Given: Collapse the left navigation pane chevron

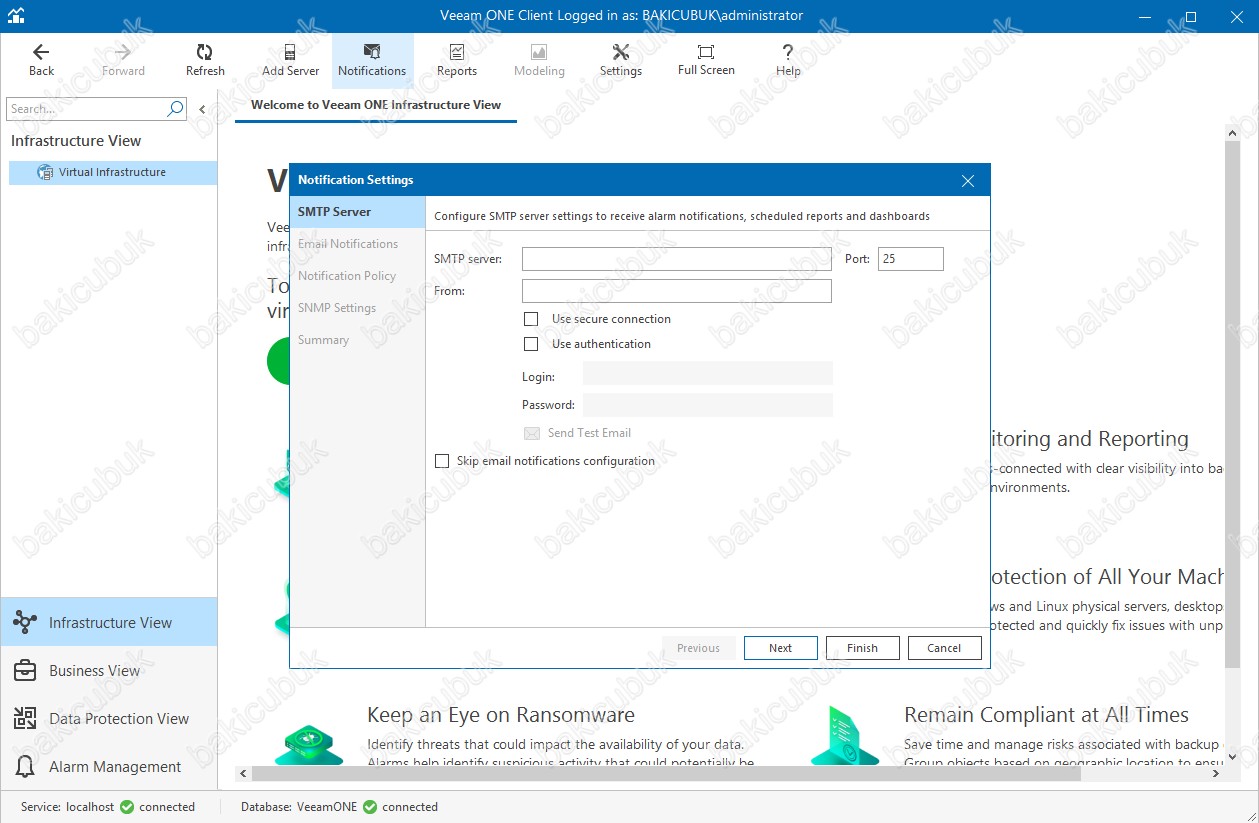Looking at the screenshot, I should tap(202, 109).
